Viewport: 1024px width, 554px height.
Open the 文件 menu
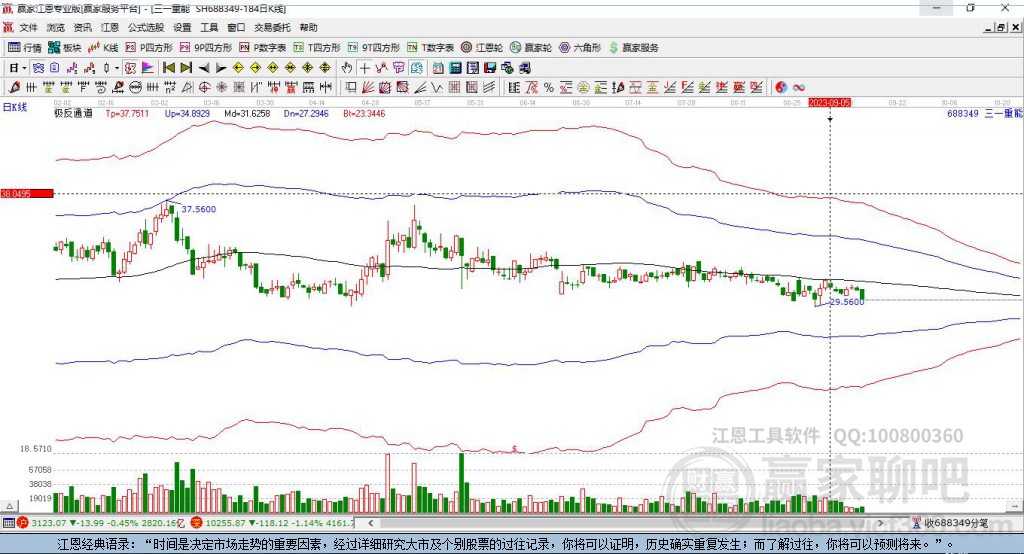[x=28, y=27]
